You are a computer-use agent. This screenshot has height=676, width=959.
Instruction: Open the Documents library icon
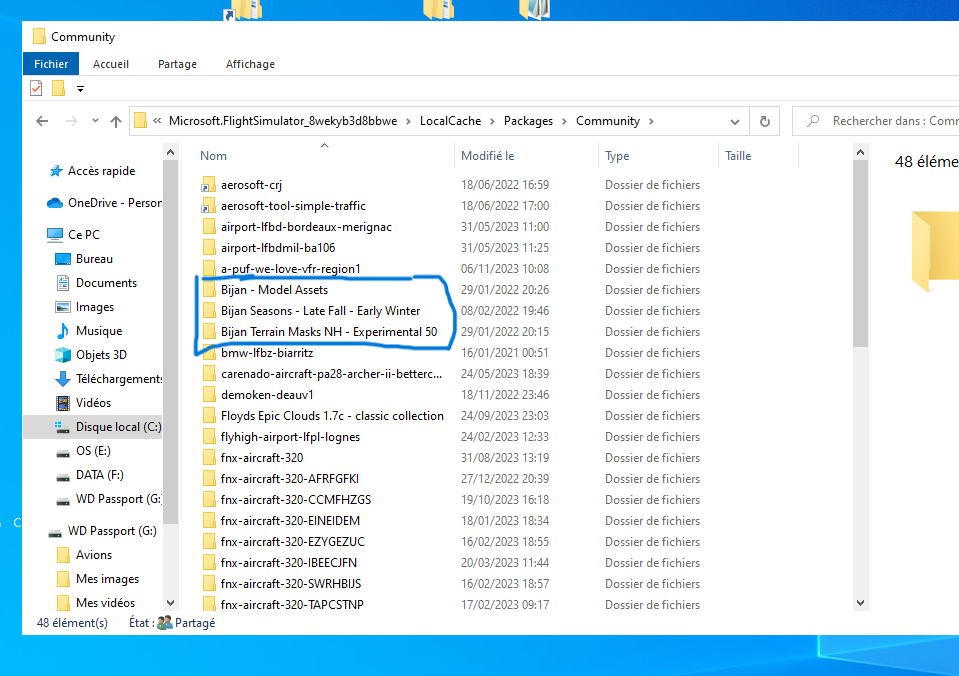point(62,283)
